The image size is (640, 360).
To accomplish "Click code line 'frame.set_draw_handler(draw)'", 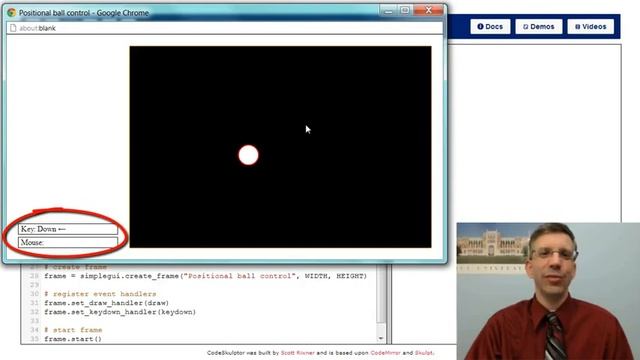I will (106, 303).
